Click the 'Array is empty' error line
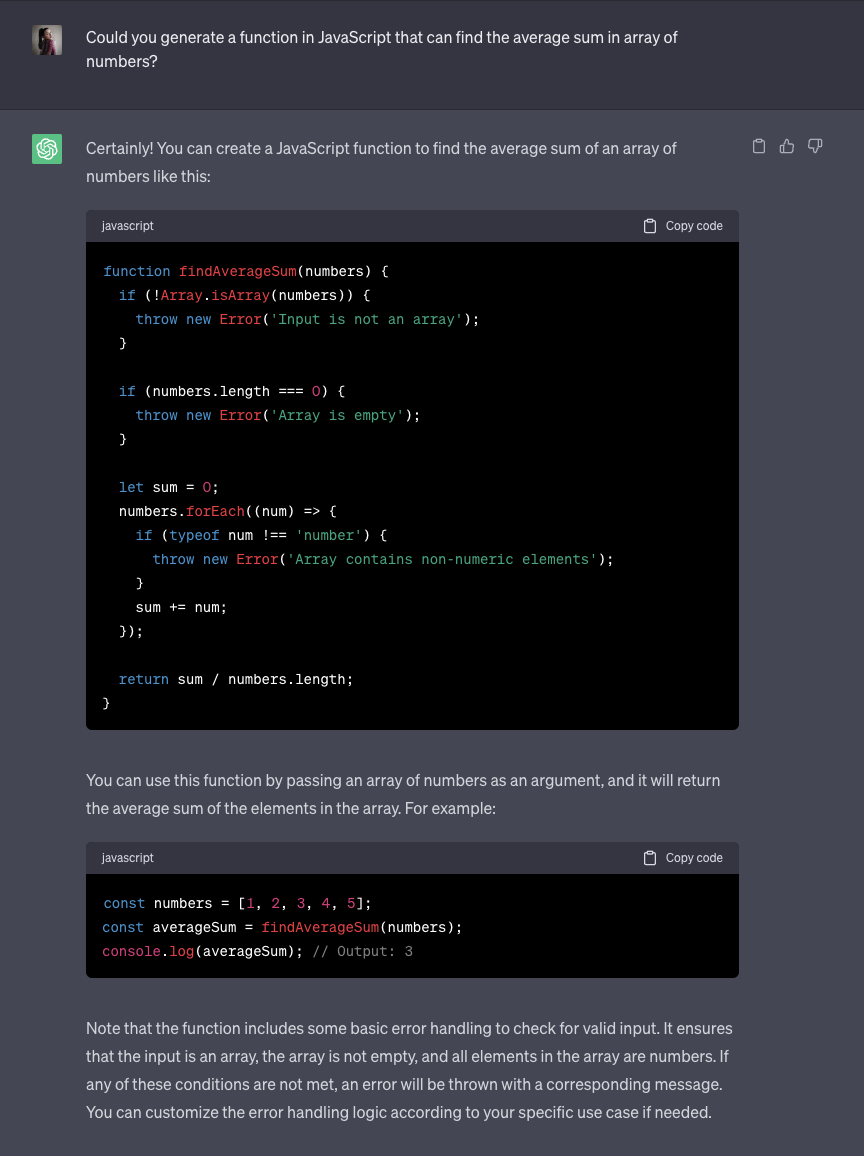Screen dimensions: 864x1156 point(277,415)
